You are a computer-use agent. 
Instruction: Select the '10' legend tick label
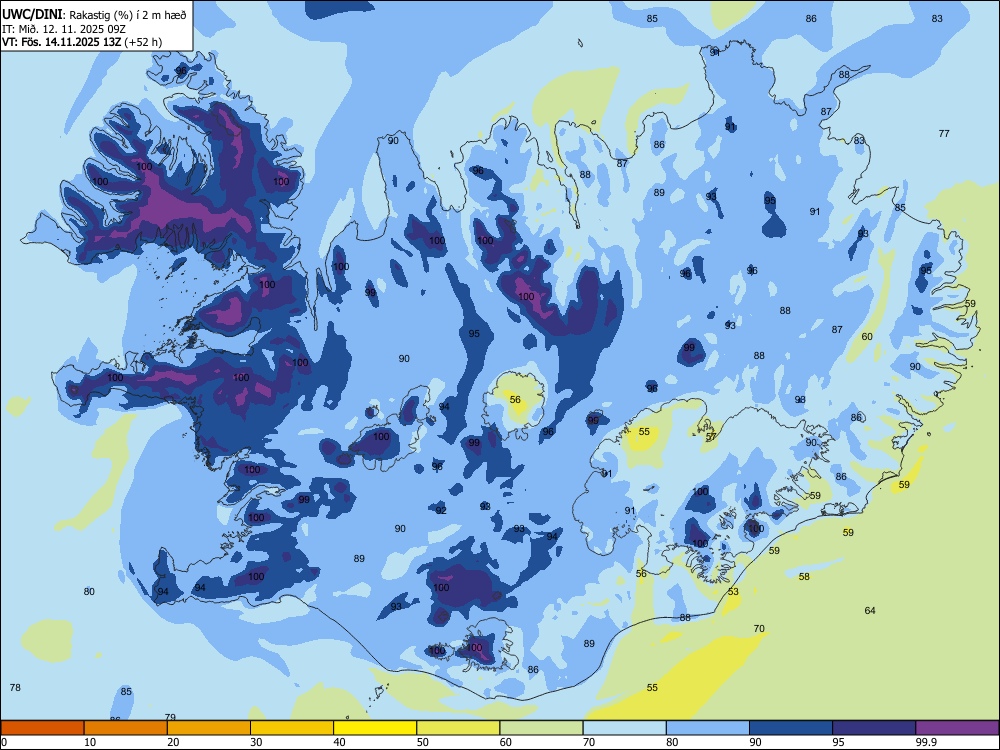[90, 742]
